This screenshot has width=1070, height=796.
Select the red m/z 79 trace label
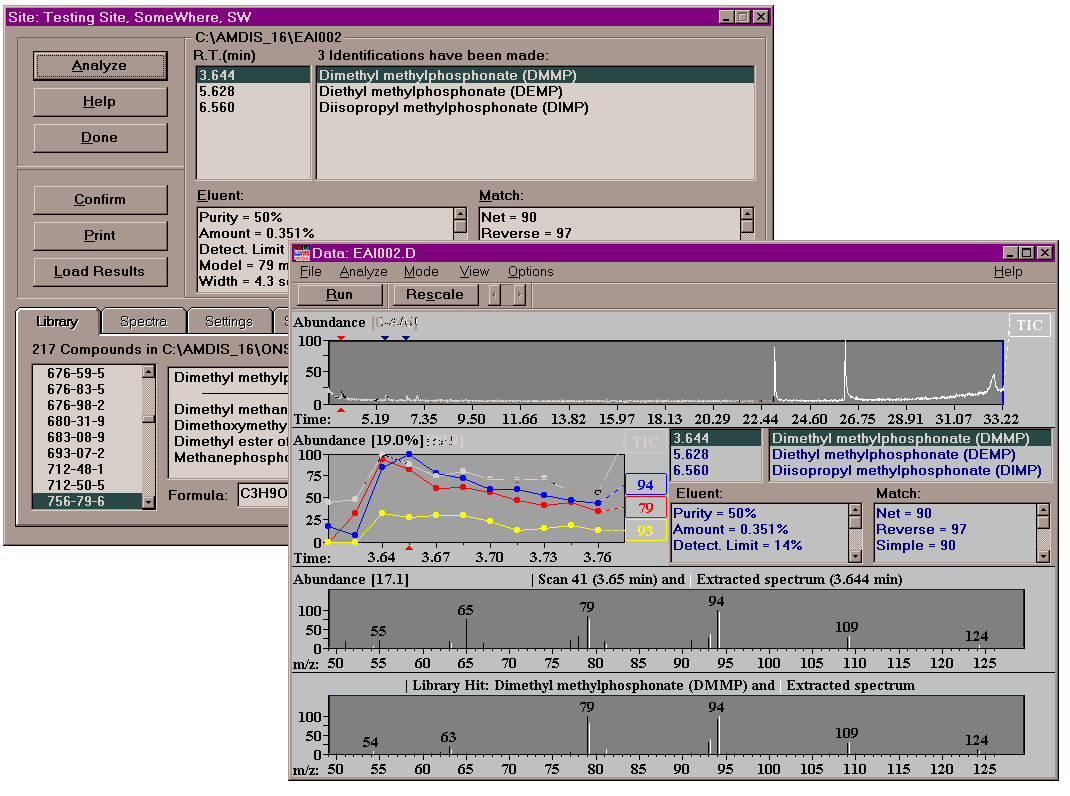pyautogui.click(x=645, y=508)
